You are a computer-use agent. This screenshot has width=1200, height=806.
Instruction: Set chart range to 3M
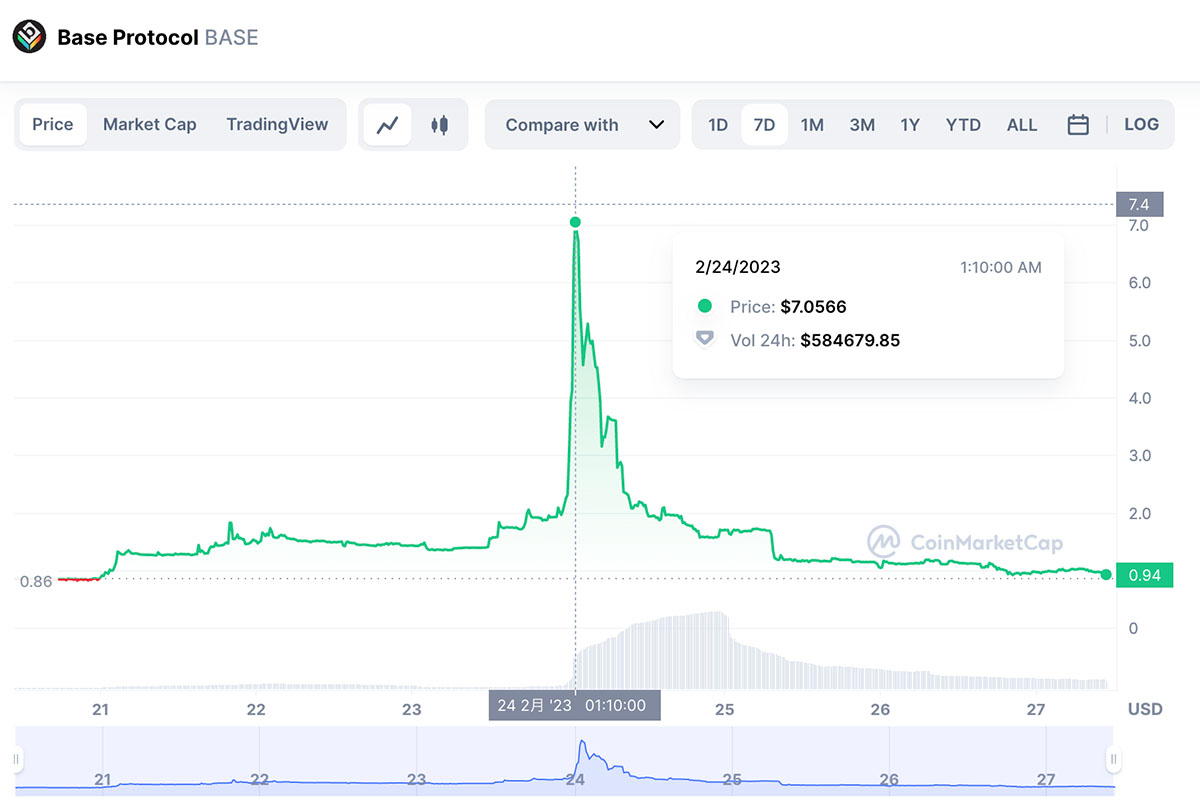point(862,125)
